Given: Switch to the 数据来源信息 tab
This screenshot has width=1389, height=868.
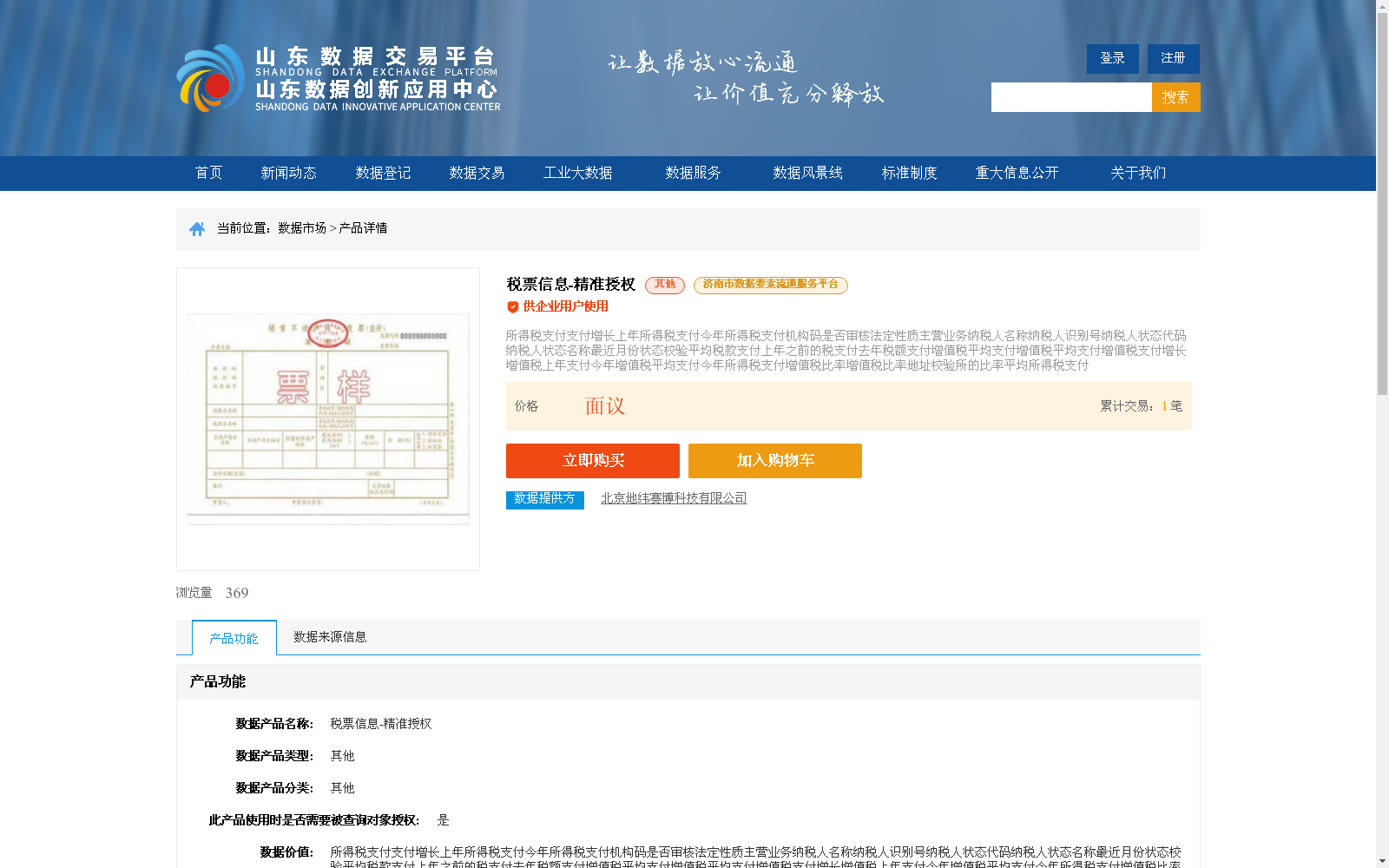Looking at the screenshot, I should (330, 637).
